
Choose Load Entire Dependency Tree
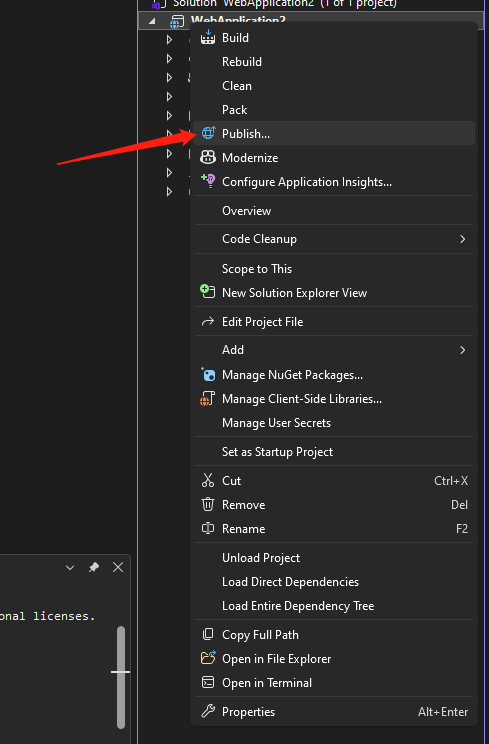pyautogui.click(x=334, y=606)
